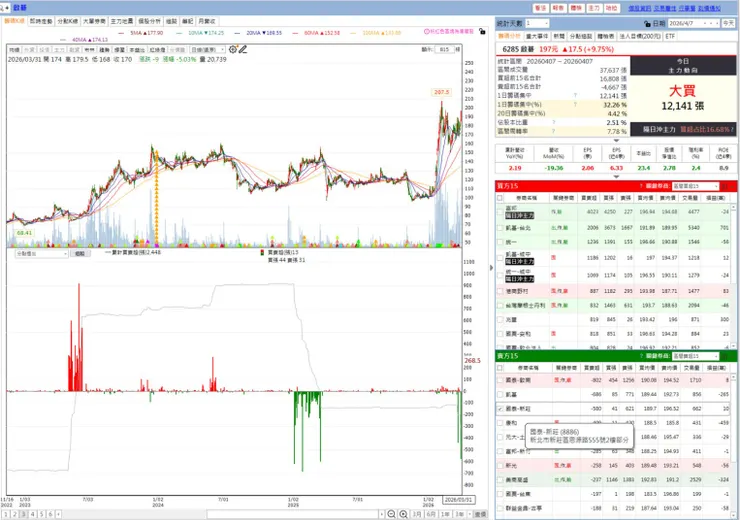740x520 pixels.
Task: Select the pencil drawing tool icon
Action: click(x=243, y=49)
